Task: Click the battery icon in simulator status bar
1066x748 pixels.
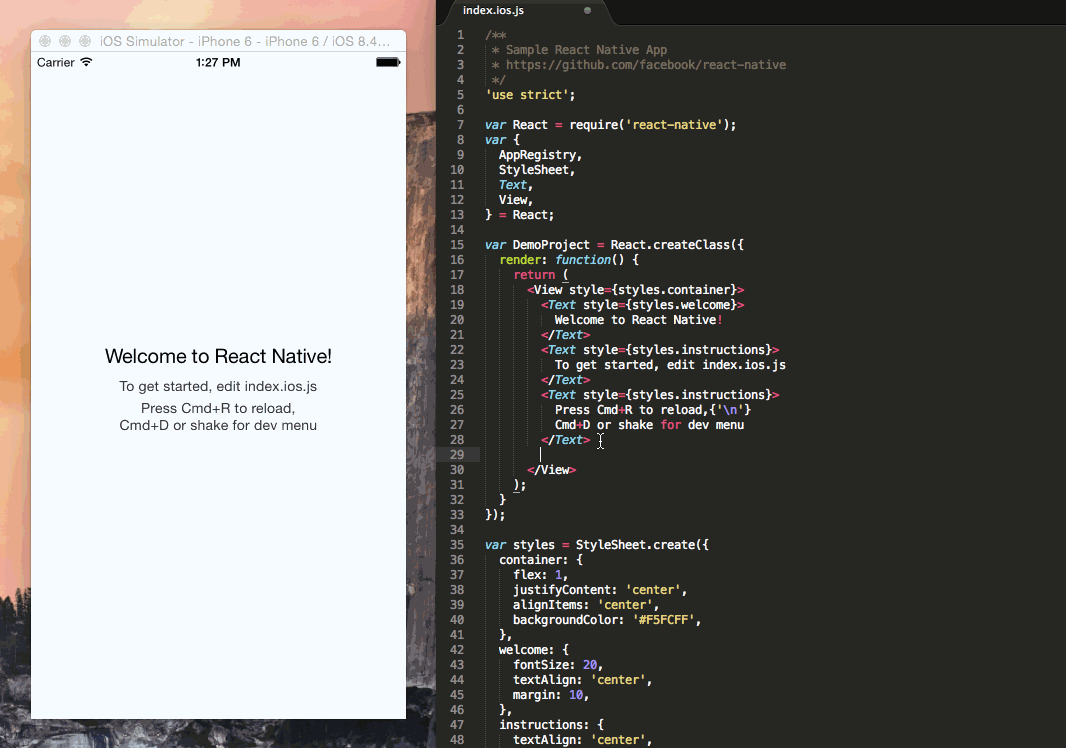Action: [388, 63]
